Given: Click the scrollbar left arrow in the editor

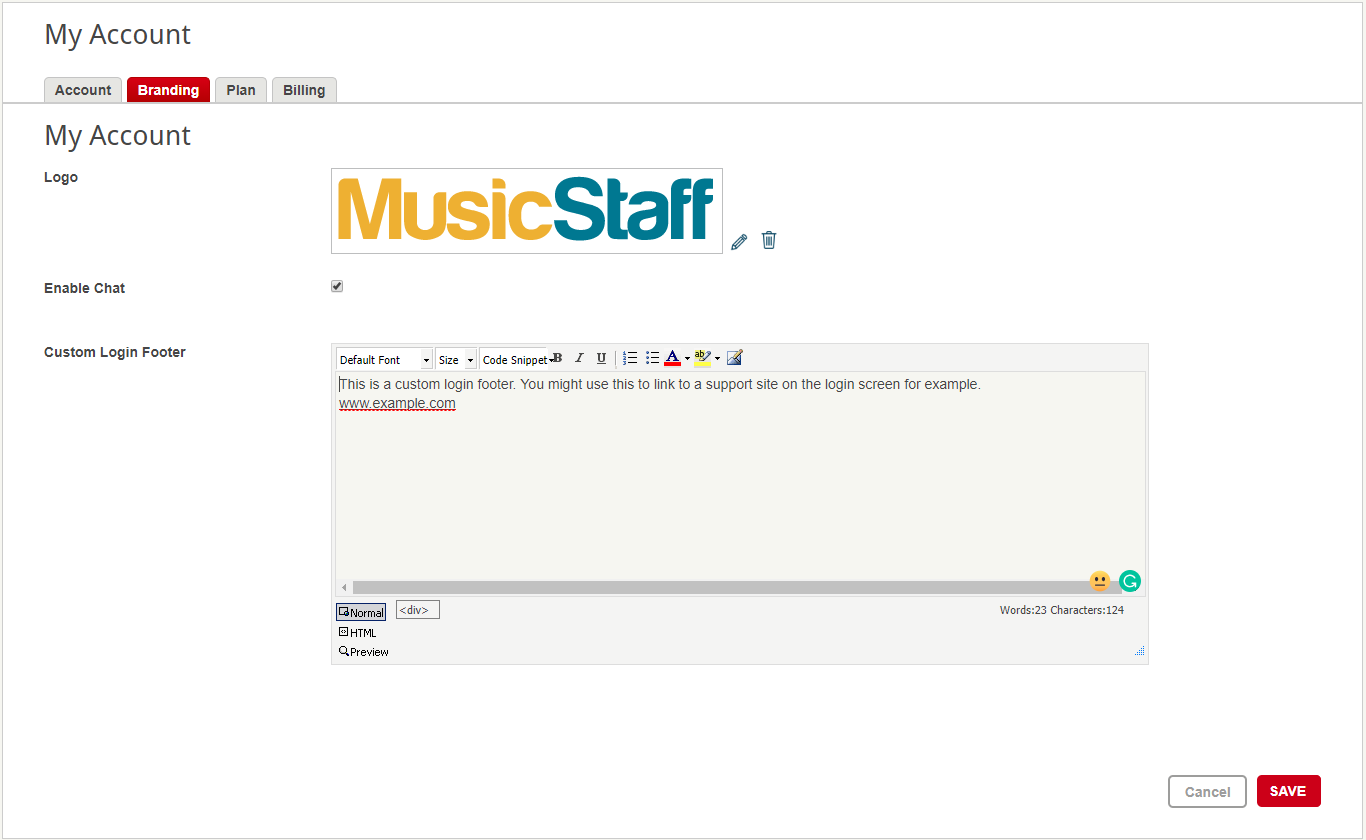Looking at the screenshot, I should [x=344, y=587].
